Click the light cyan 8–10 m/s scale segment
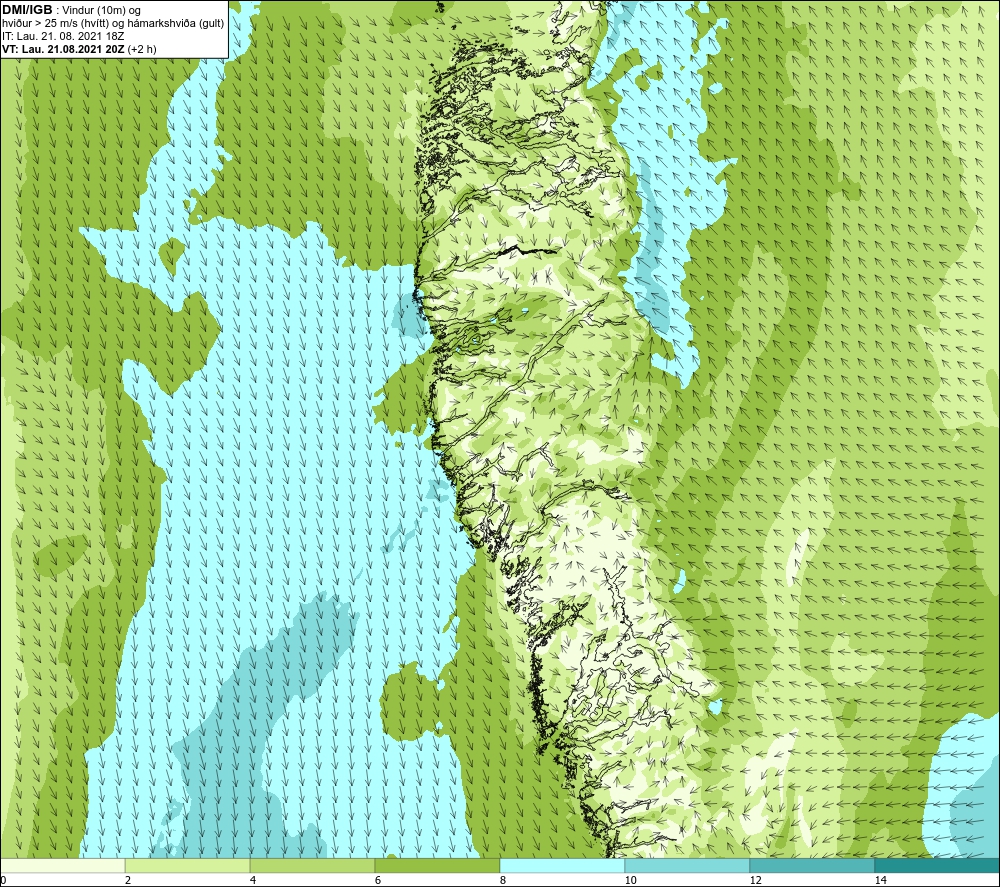 pyautogui.click(x=562, y=866)
